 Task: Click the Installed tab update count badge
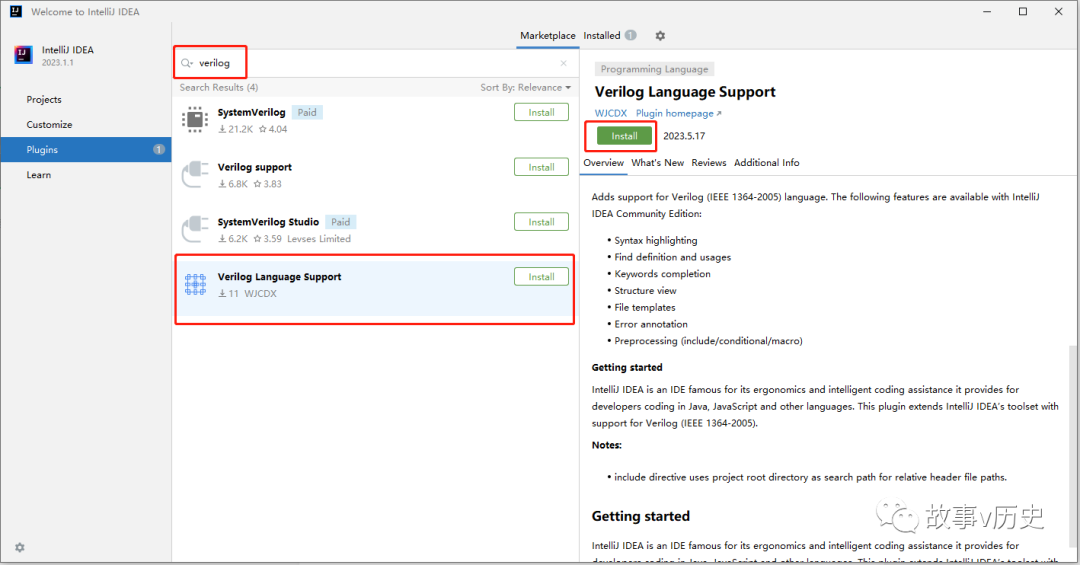(x=631, y=35)
